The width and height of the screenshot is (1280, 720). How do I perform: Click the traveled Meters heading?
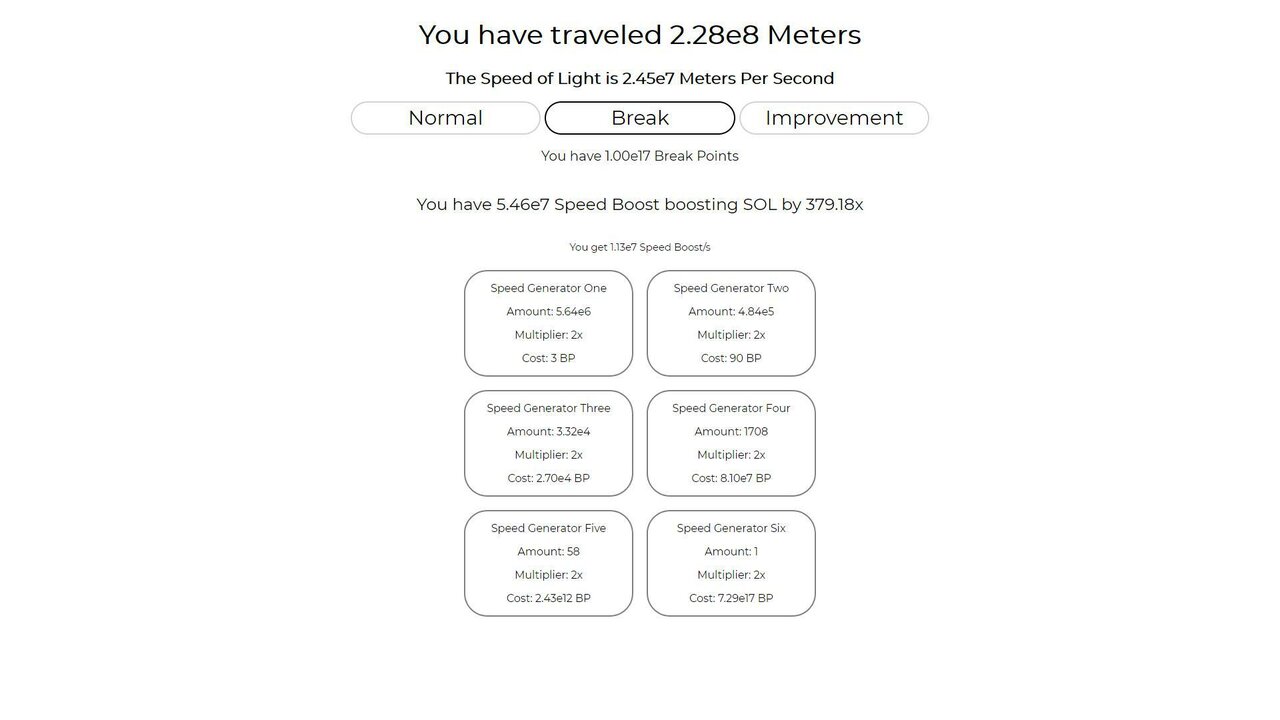(640, 35)
